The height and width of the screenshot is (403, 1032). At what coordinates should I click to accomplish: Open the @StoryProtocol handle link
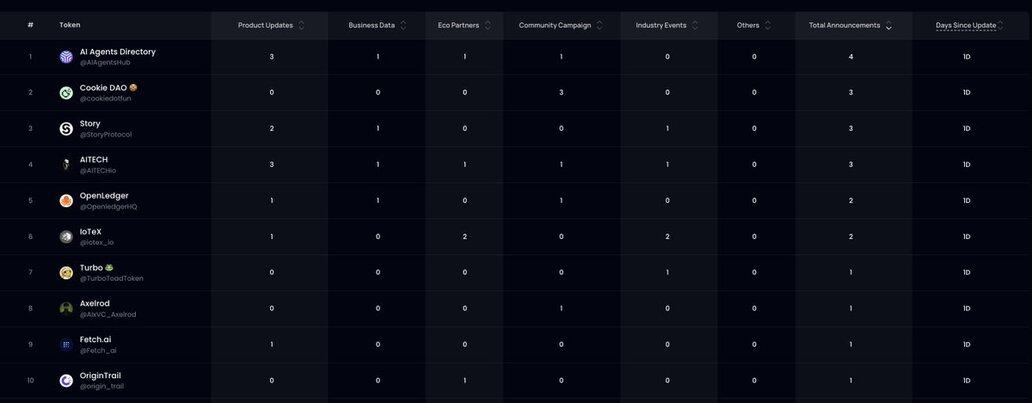[x=105, y=134]
